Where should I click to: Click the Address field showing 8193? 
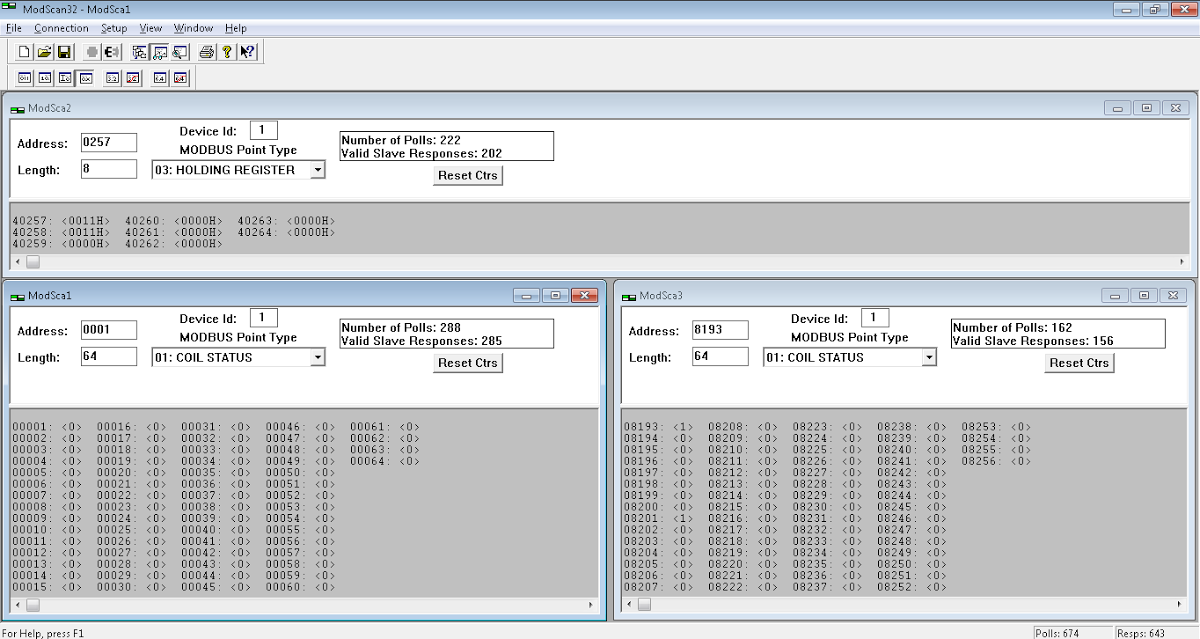pyautogui.click(x=720, y=330)
